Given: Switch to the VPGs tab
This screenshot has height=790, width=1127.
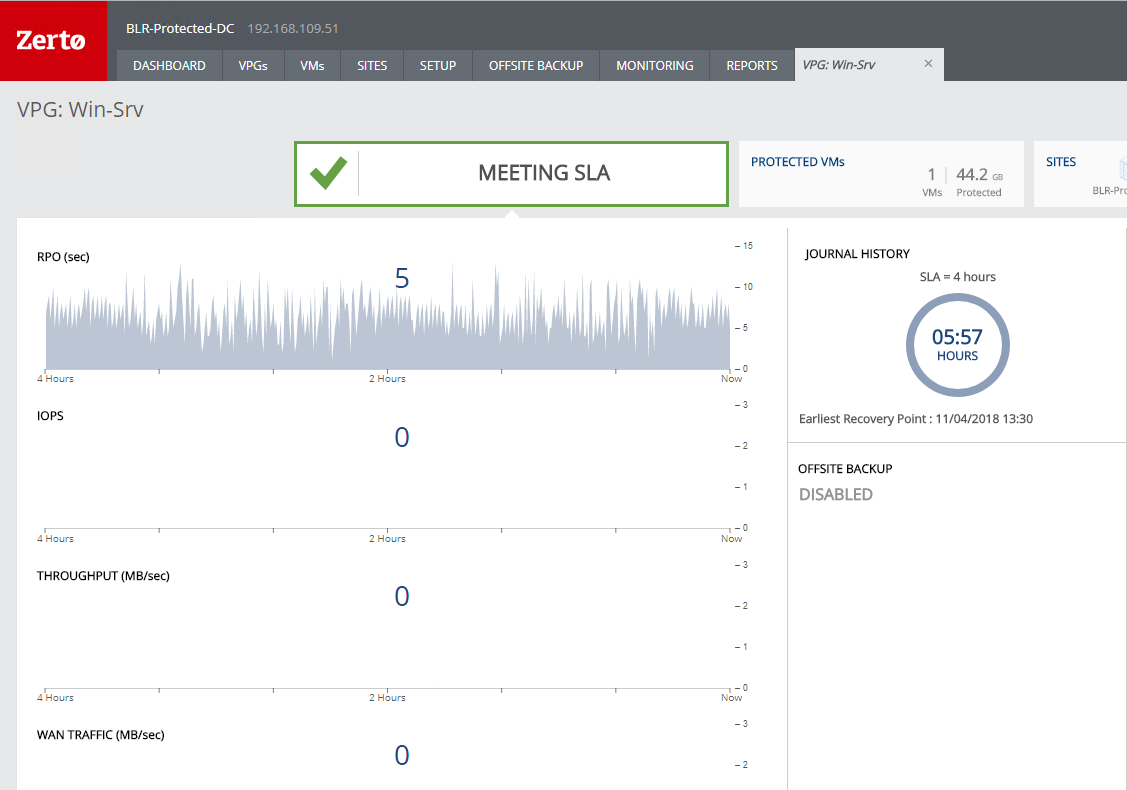Looking at the screenshot, I should coord(253,66).
